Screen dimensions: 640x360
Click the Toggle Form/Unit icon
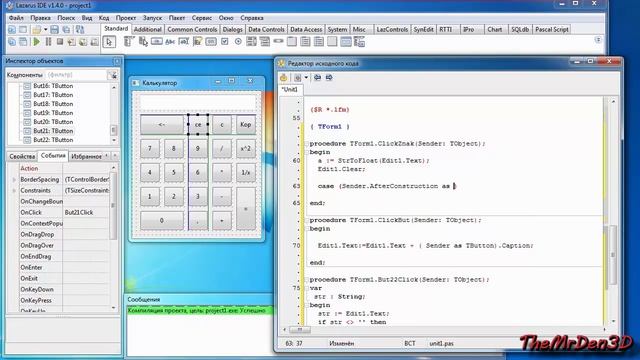[x=80, y=29]
